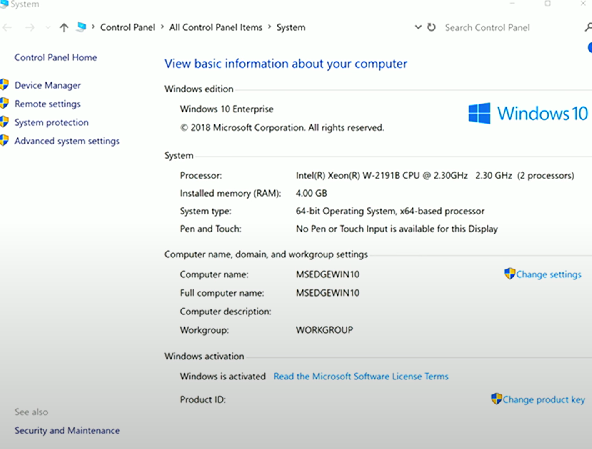This screenshot has height=449, width=592.
Task: Click the Forward navigation arrow
Action: coord(30,28)
